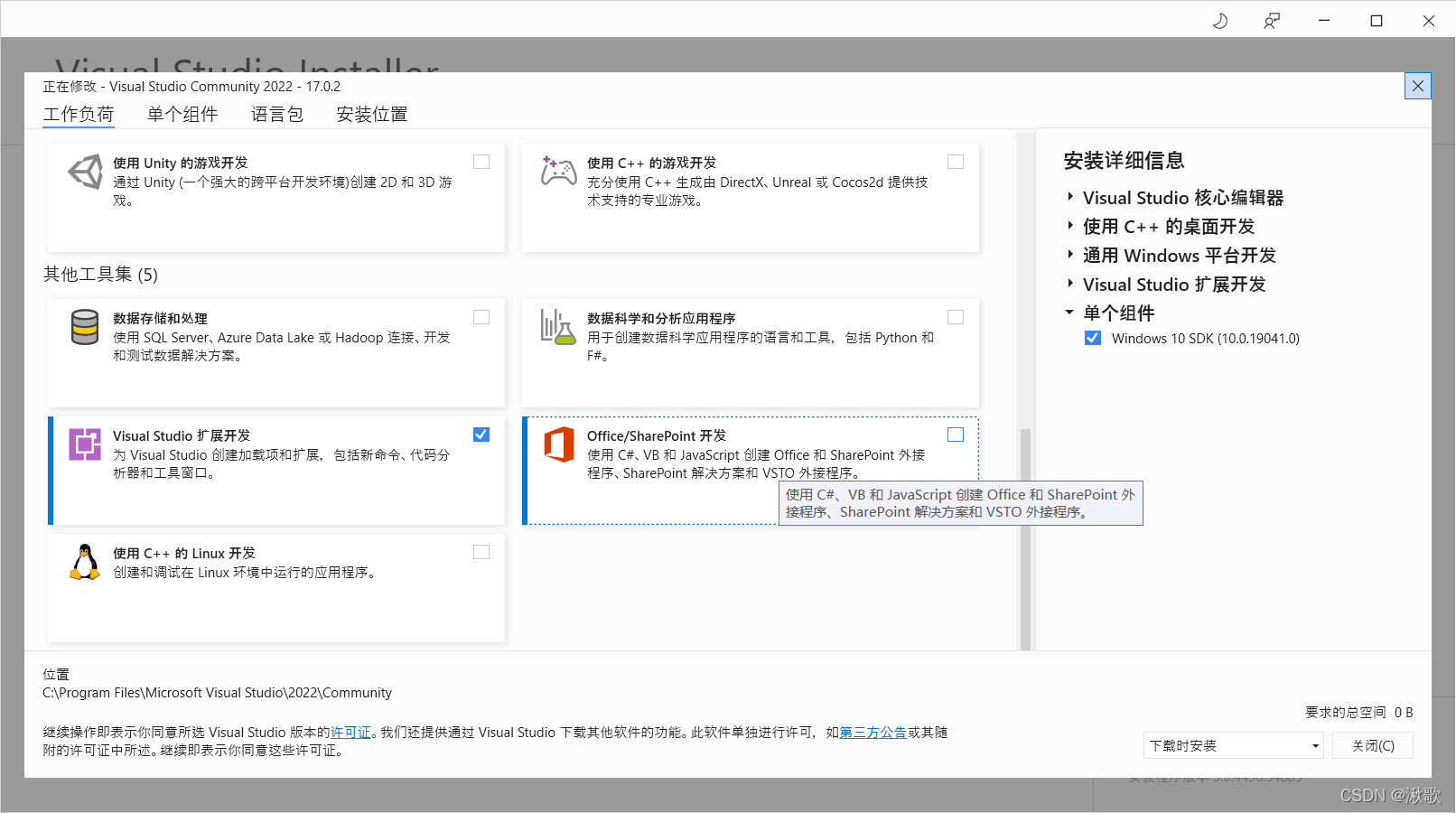Screen dimensions: 1456x813
Task: Enable the data science and analytics workload
Action: (x=956, y=317)
